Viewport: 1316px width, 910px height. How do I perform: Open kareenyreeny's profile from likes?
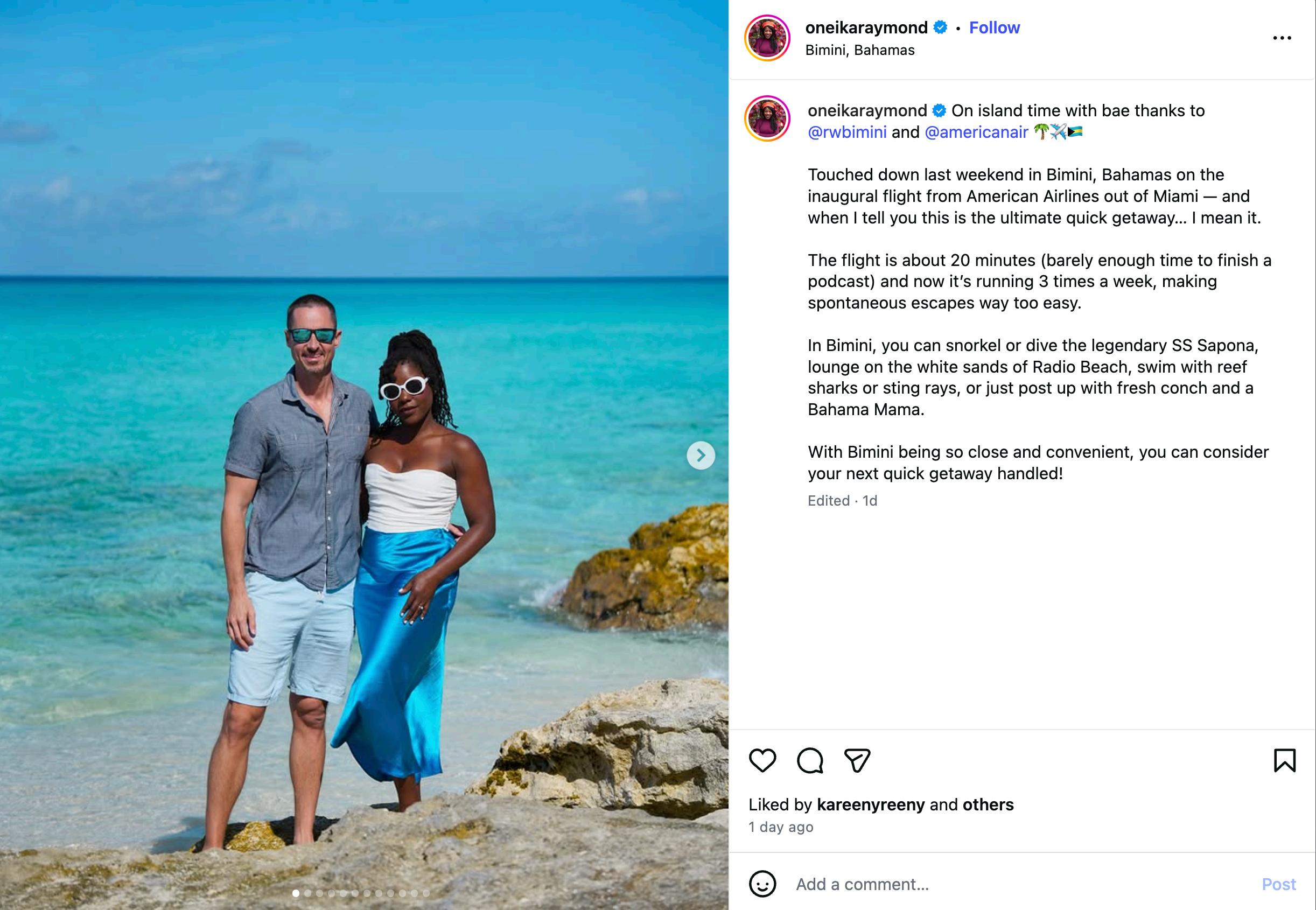(871, 804)
